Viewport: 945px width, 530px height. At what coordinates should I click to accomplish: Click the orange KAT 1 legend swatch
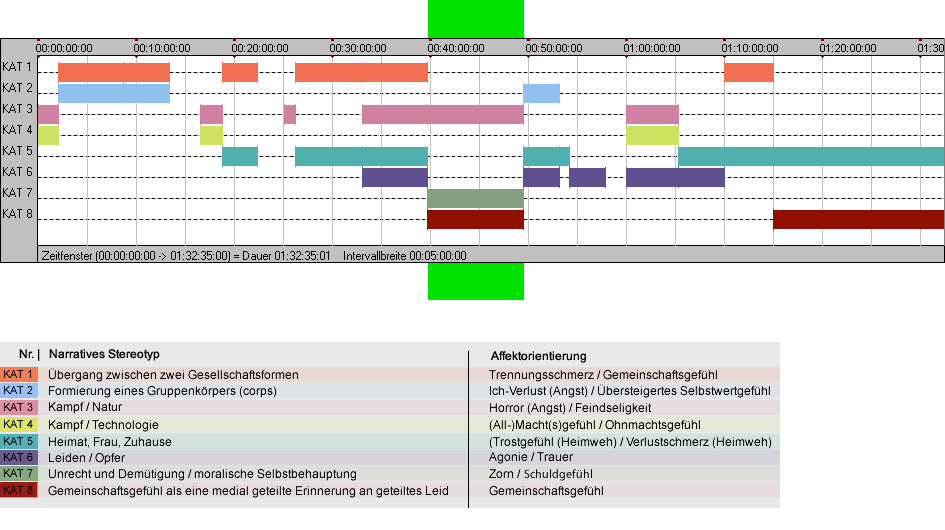(19, 374)
